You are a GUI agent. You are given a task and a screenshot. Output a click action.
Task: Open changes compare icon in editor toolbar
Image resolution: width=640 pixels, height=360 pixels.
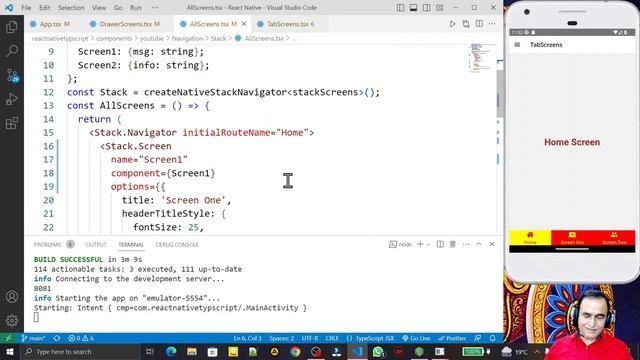click(466, 24)
